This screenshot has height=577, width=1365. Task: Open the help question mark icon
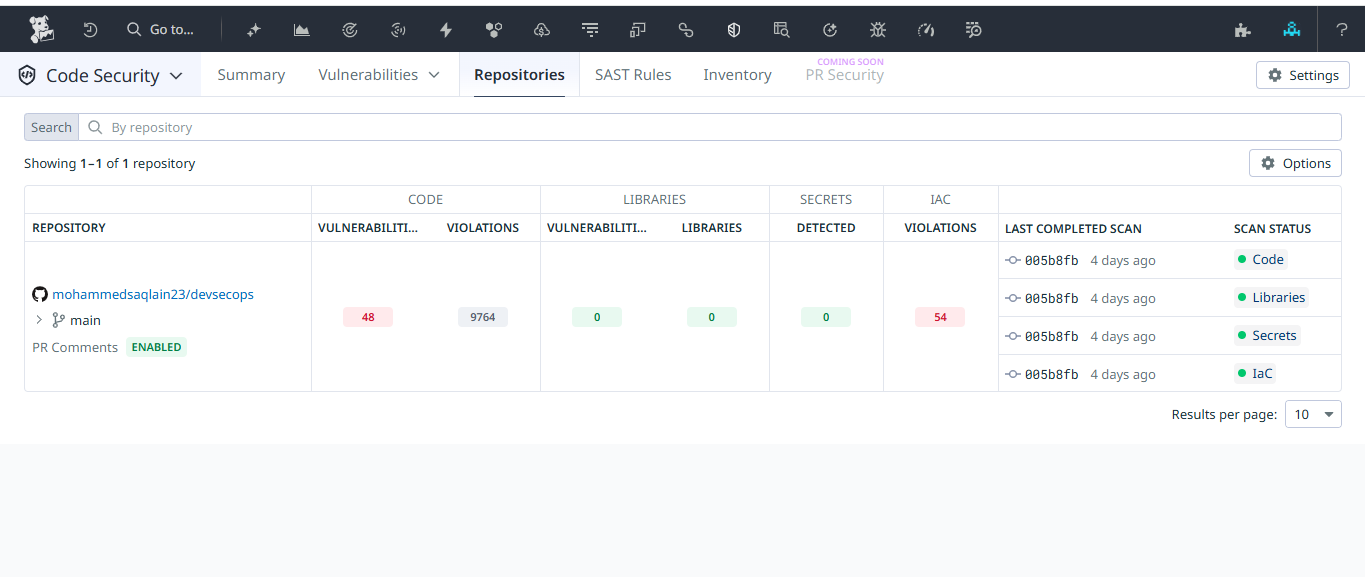tap(1341, 30)
